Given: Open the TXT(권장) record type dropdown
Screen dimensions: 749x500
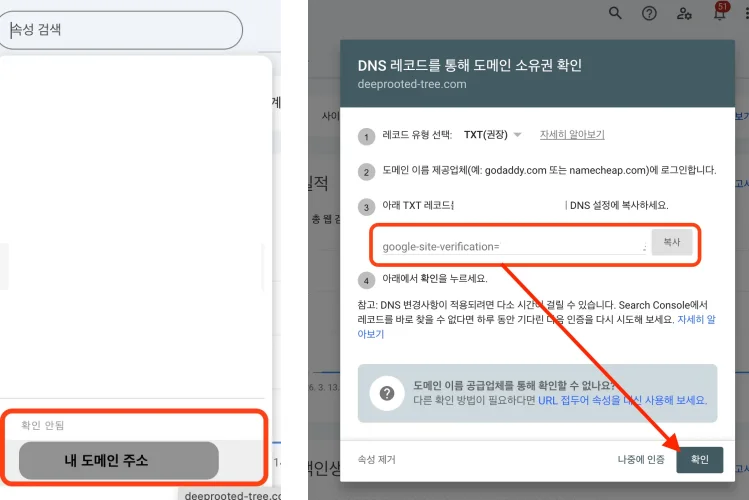Looking at the screenshot, I should [492, 135].
